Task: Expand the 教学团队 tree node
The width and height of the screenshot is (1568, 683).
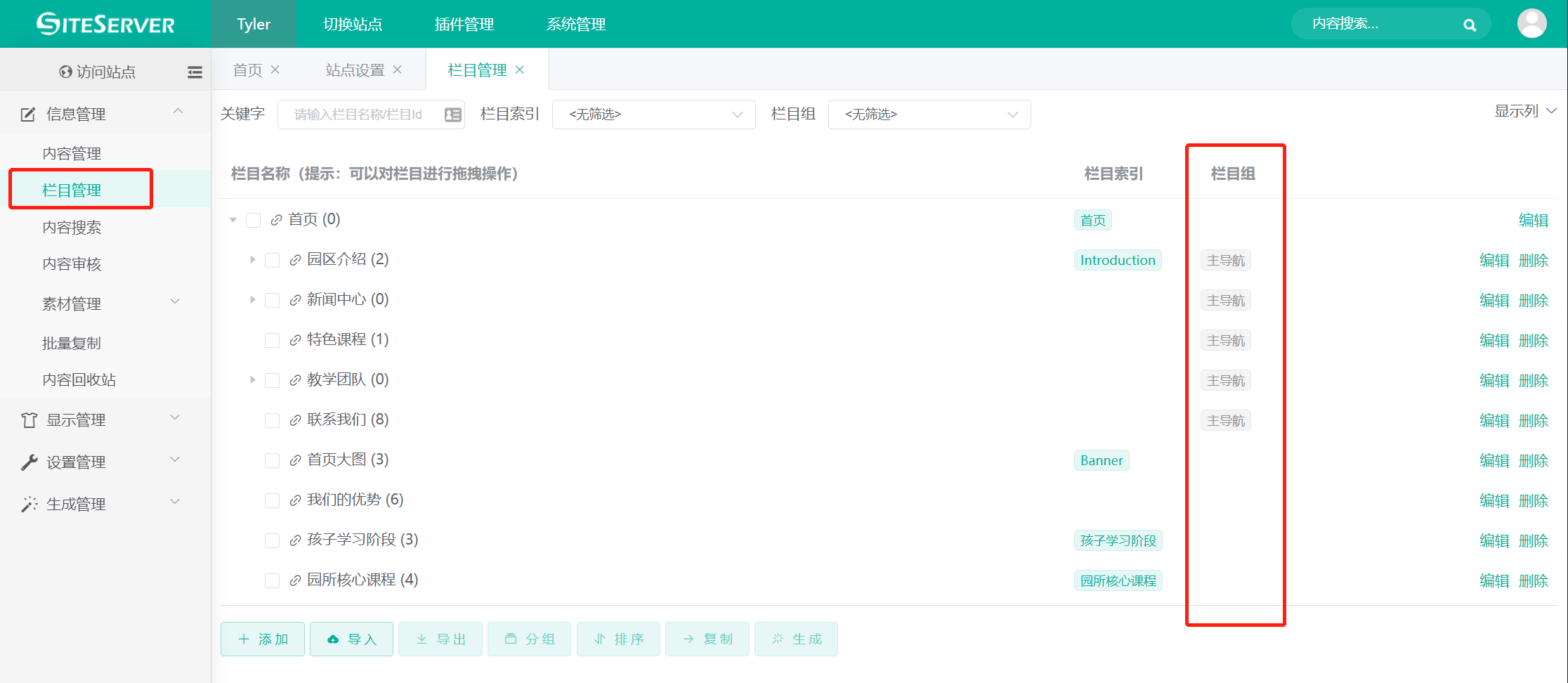Action: pos(253,380)
